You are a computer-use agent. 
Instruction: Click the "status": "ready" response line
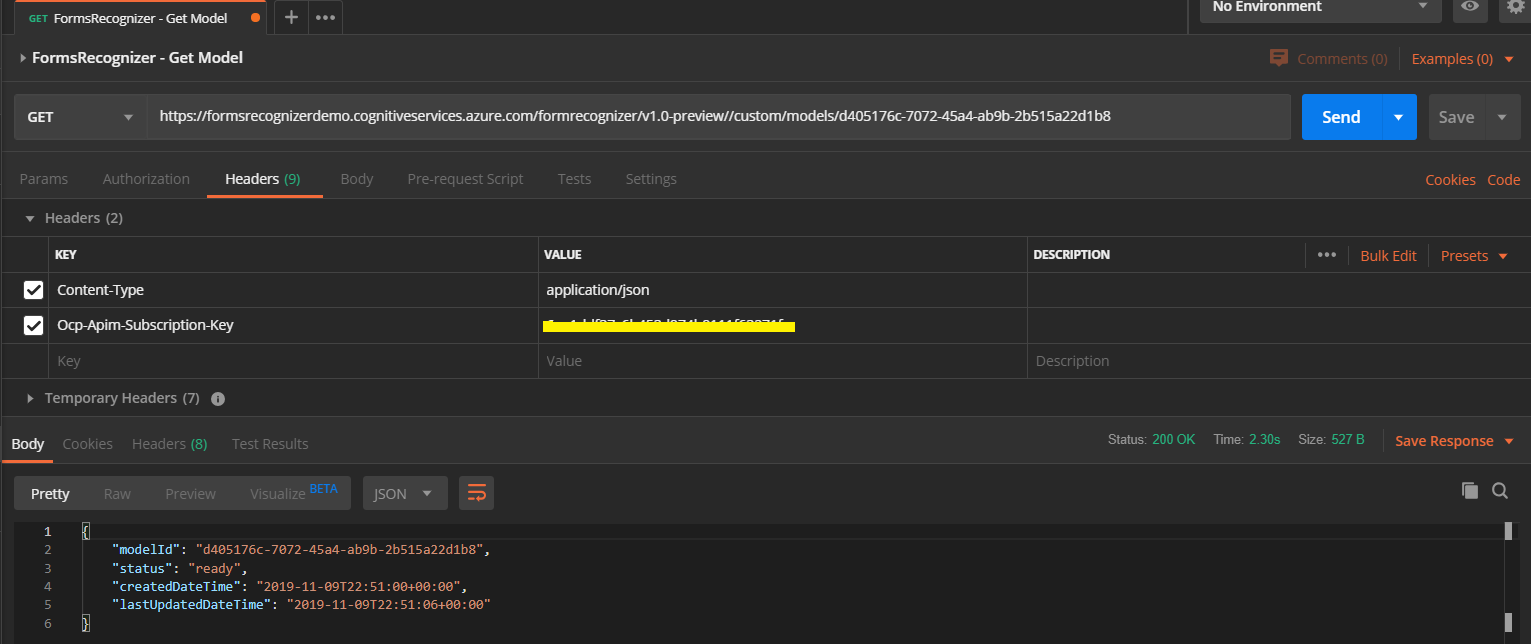click(179, 568)
